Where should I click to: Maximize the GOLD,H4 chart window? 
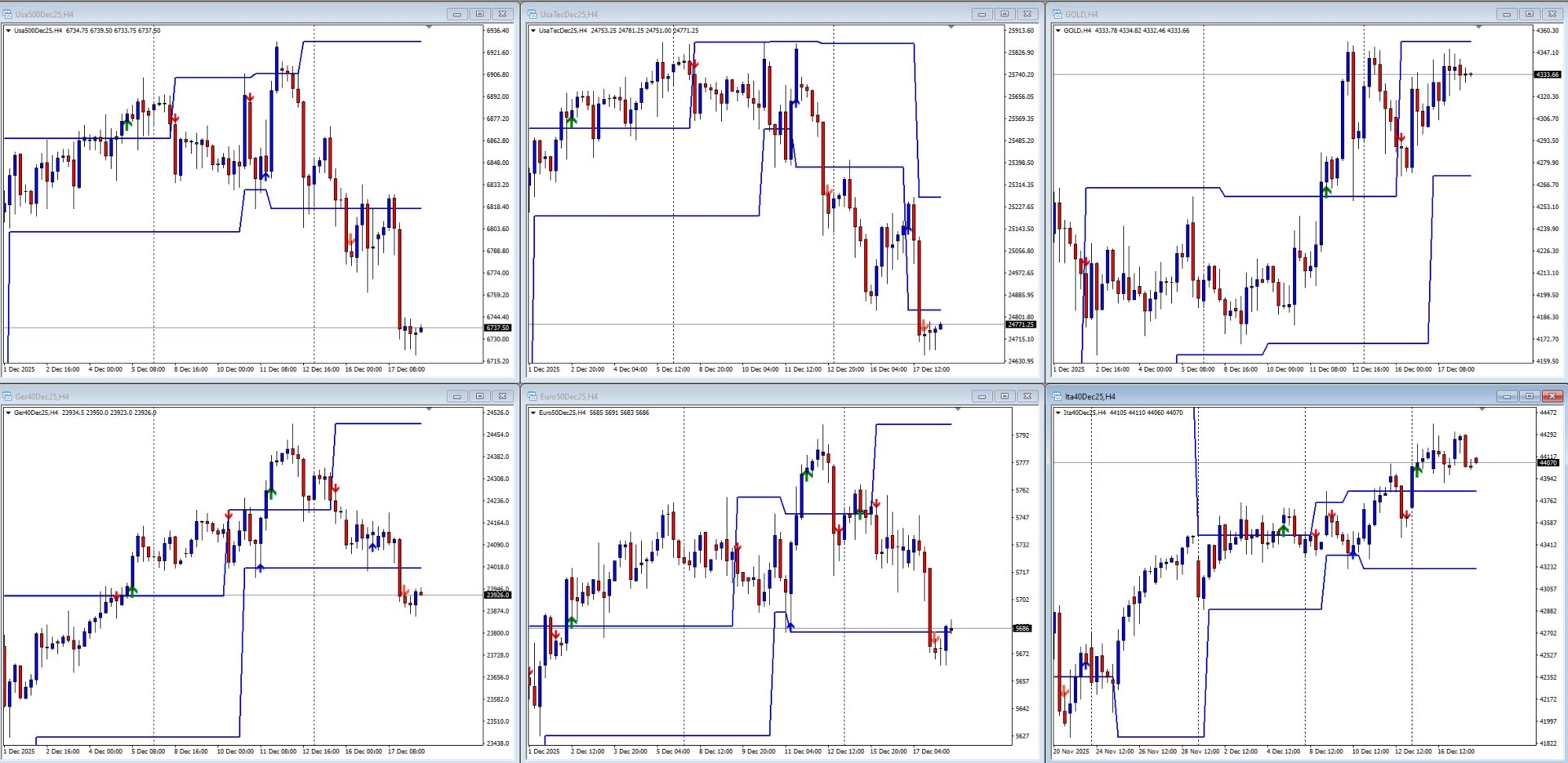click(1529, 14)
